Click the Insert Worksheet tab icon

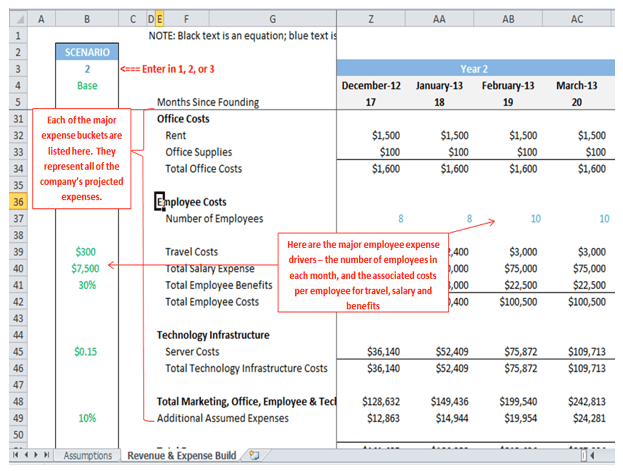254,455
